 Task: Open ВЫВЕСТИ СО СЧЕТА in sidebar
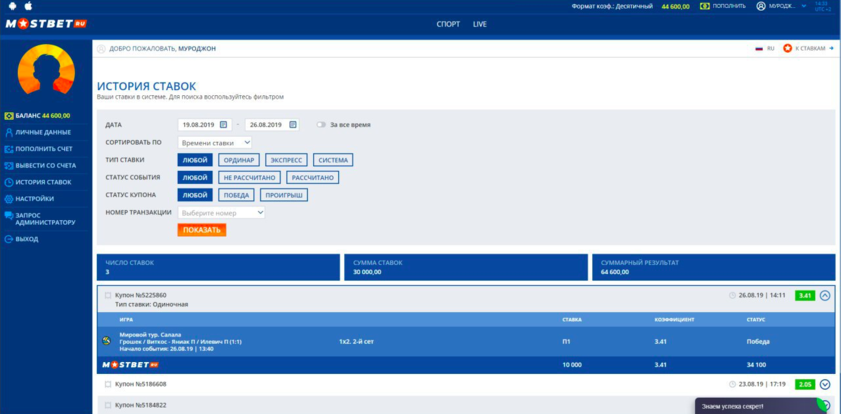(x=40, y=165)
